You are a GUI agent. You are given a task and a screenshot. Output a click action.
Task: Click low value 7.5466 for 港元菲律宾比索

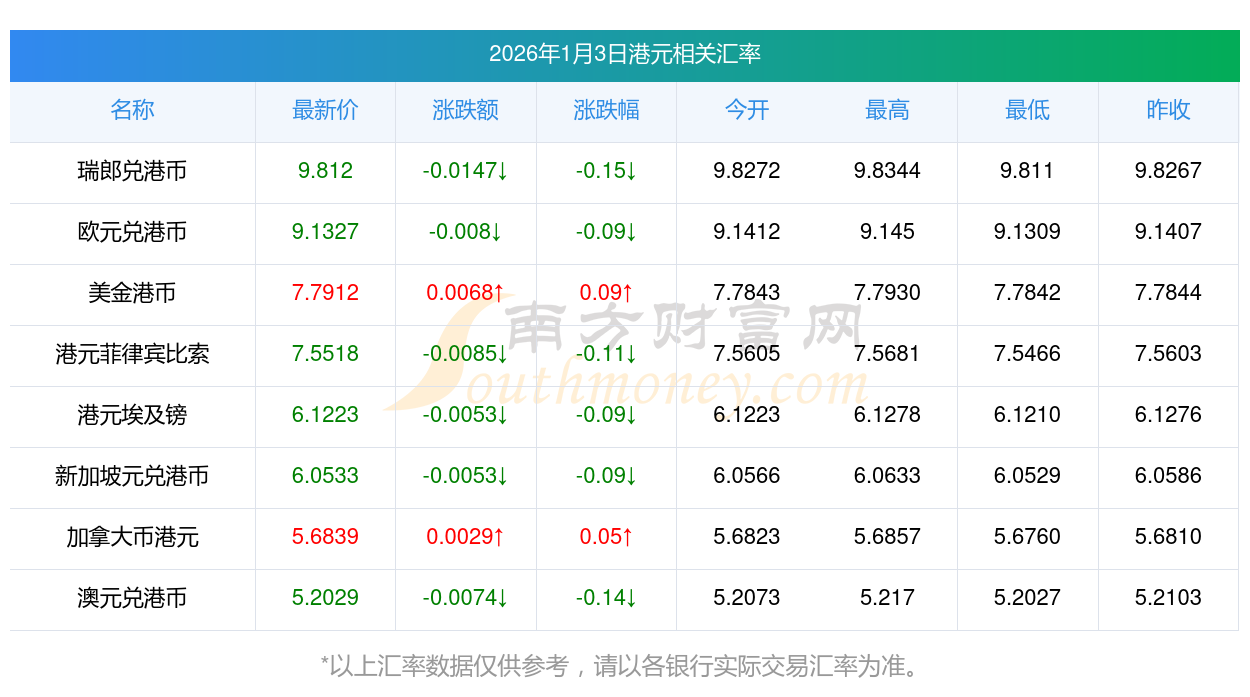(1028, 354)
